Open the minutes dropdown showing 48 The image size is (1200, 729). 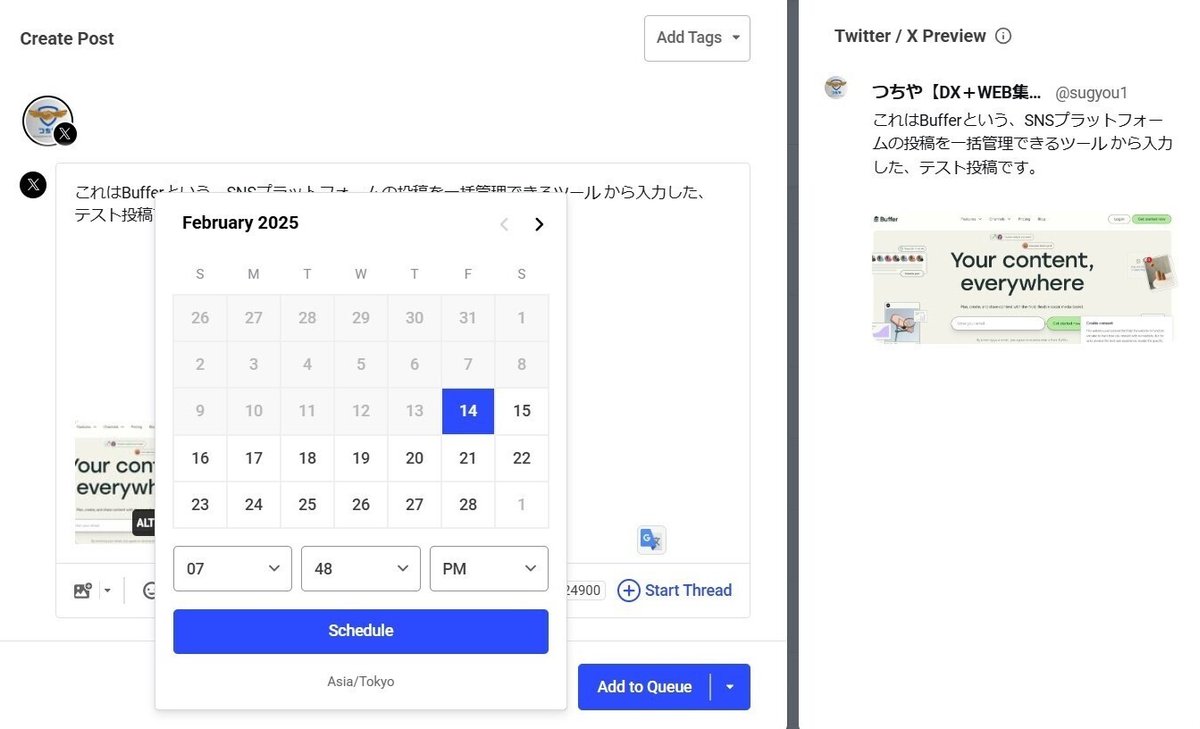click(x=361, y=568)
